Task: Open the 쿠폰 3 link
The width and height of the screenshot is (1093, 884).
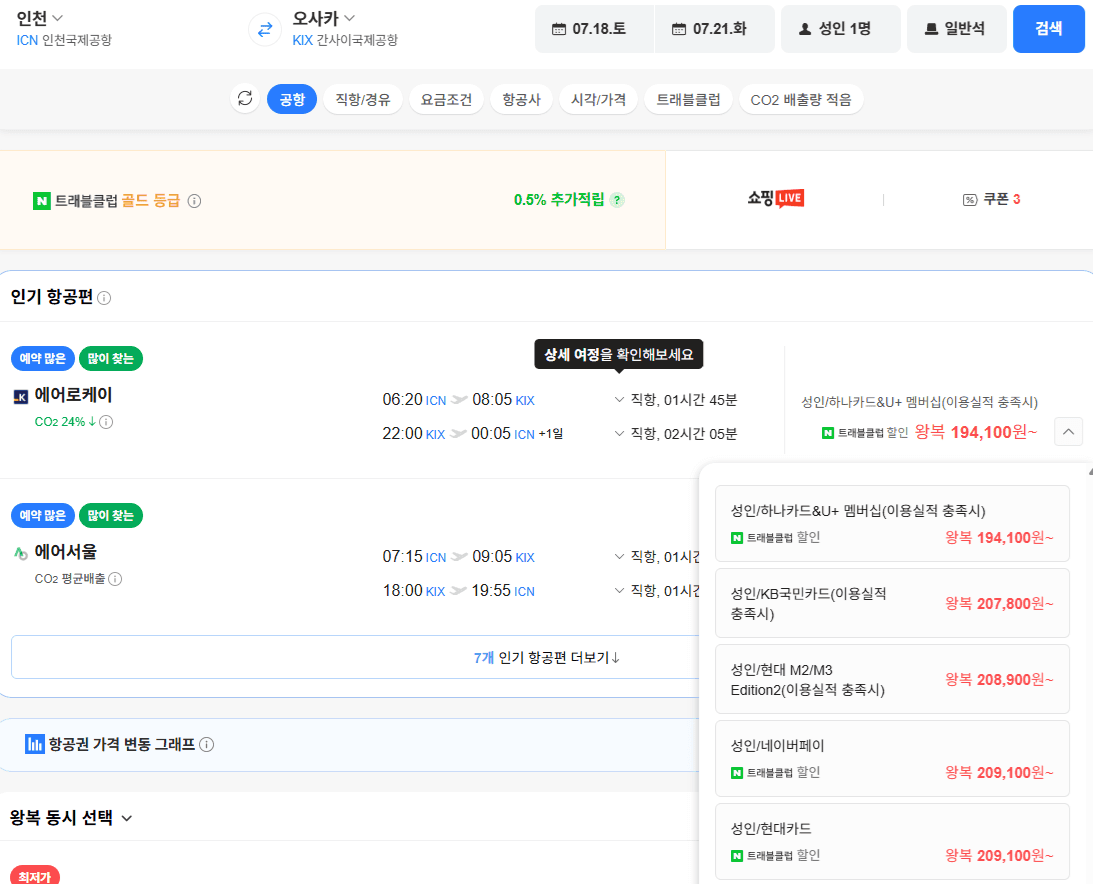Action: pyautogui.click(x=991, y=199)
